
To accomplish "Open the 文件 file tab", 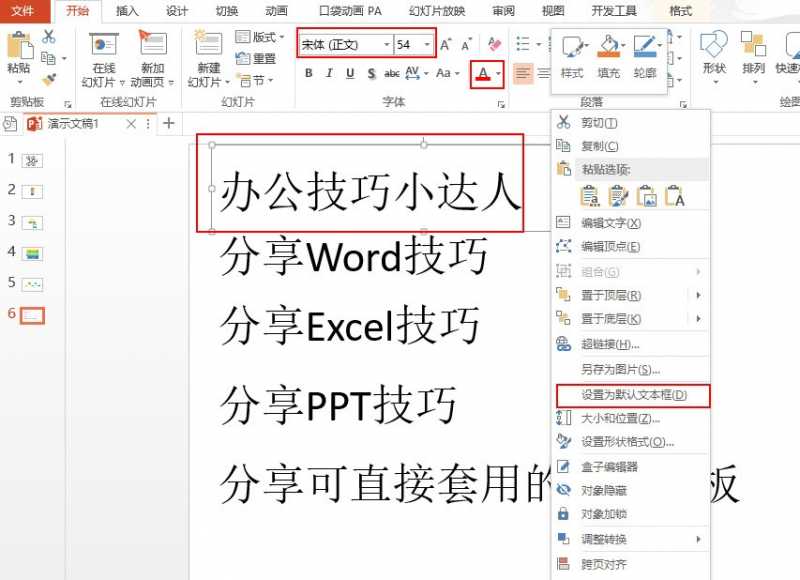I will pyautogui.click(x=23, y=11).
